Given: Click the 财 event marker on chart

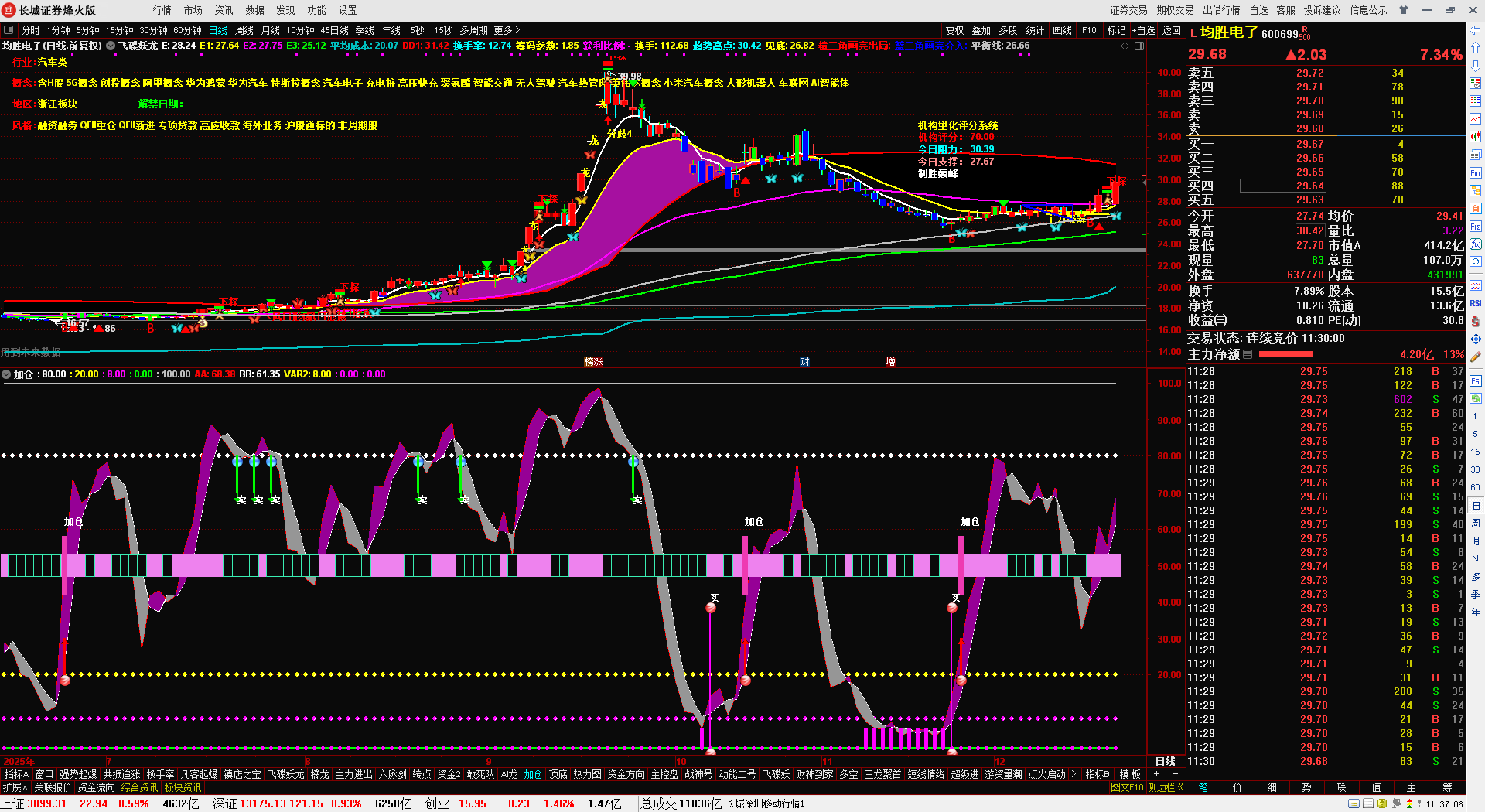Looking at the screenshot, I should pyautogui.click(x=804, y=361).
